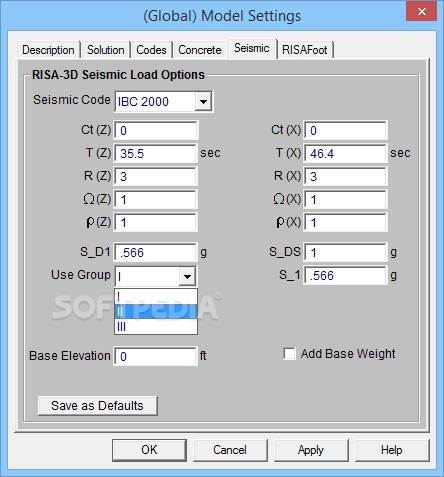The width and height of the screenshot is (444, 477).
Task: Click the rho (X) input field
Action: point(345,222)
